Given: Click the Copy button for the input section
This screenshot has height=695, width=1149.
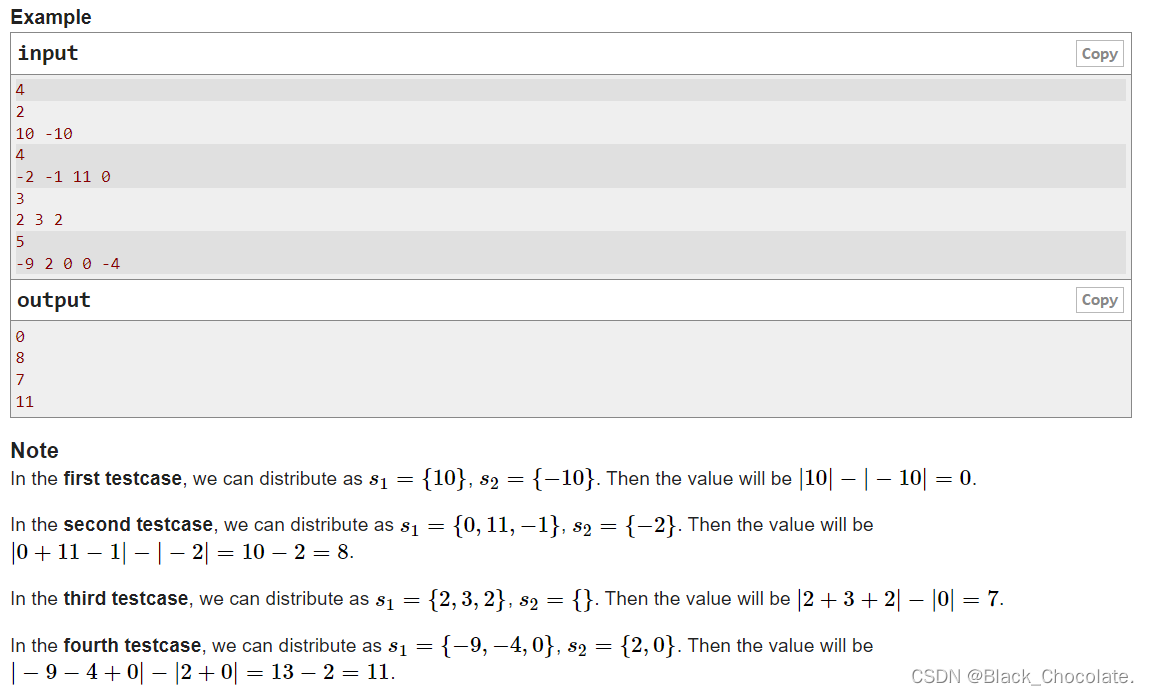Looking at the screenshot, I should pyautogui.click(x=1098, y=53).
